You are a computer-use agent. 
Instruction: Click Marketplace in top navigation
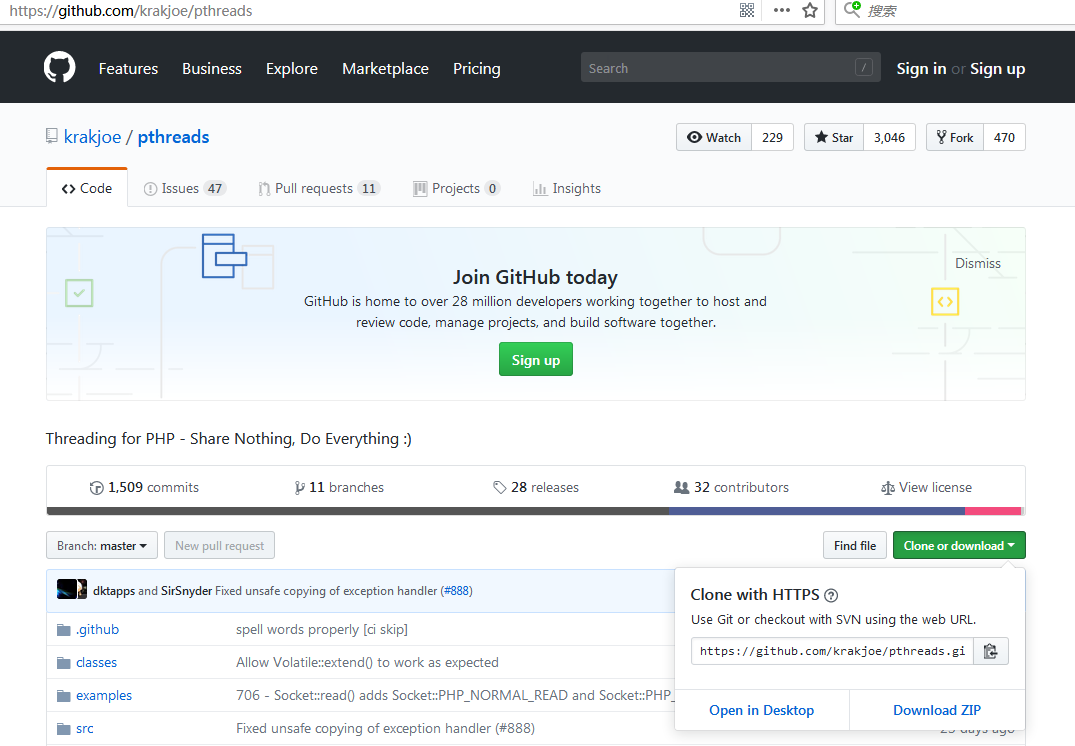pos(385,69)
